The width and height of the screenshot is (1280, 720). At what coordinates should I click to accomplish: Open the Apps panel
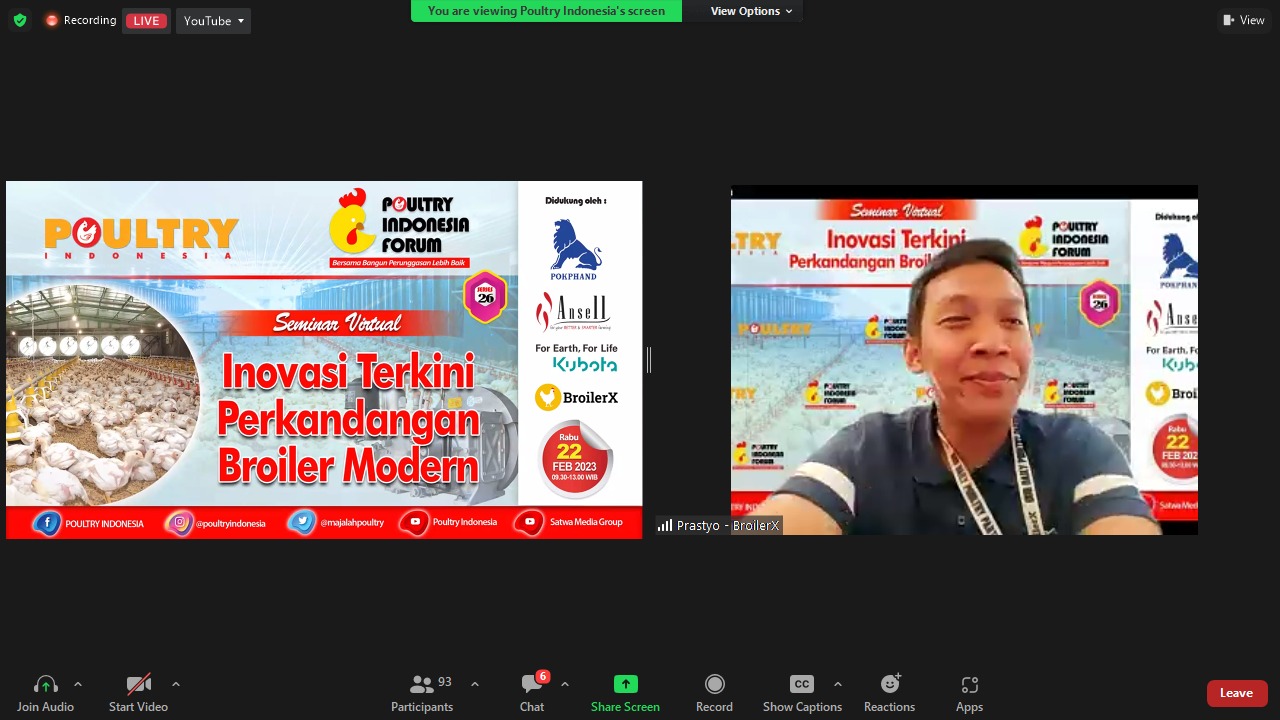click(x=969, y=685)
